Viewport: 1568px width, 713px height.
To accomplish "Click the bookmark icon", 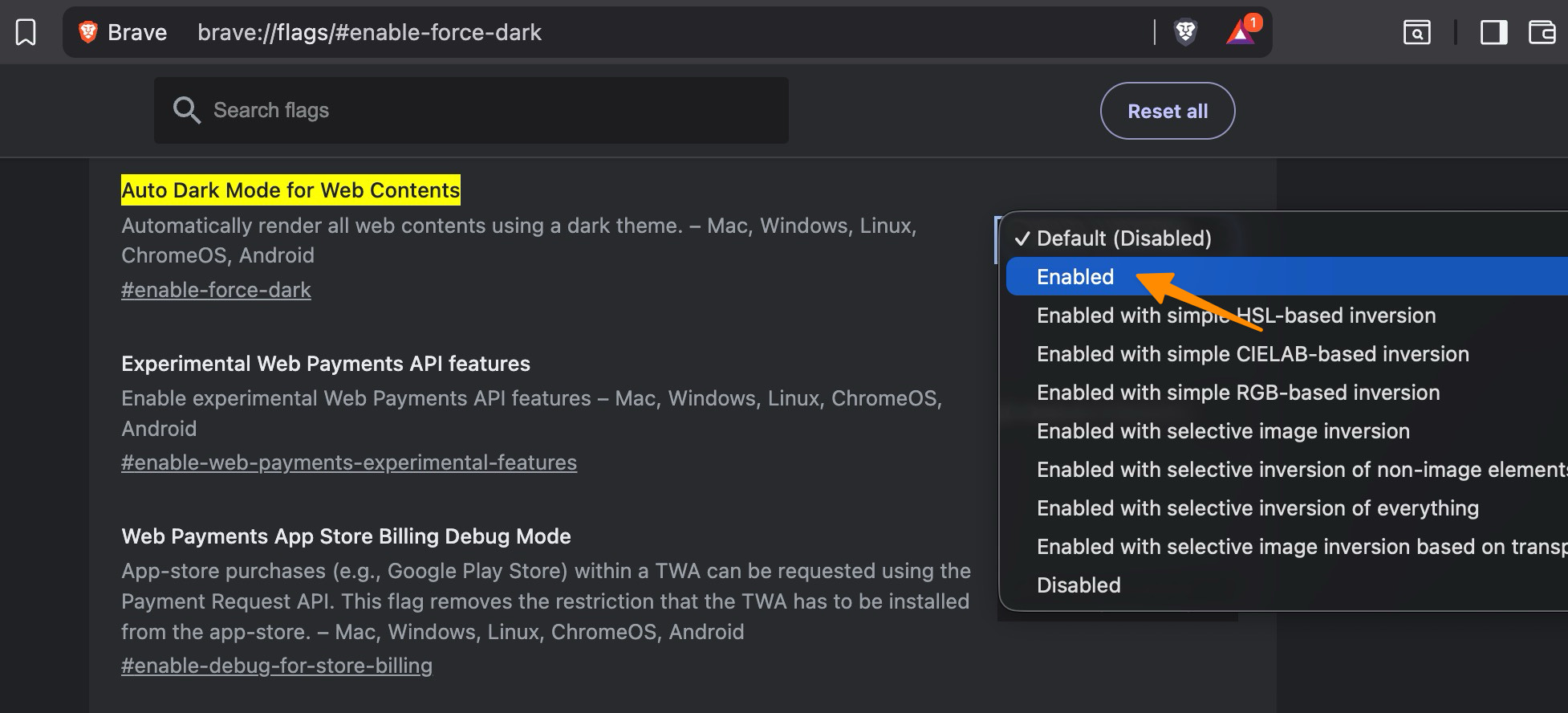I will tap(26, 33).
